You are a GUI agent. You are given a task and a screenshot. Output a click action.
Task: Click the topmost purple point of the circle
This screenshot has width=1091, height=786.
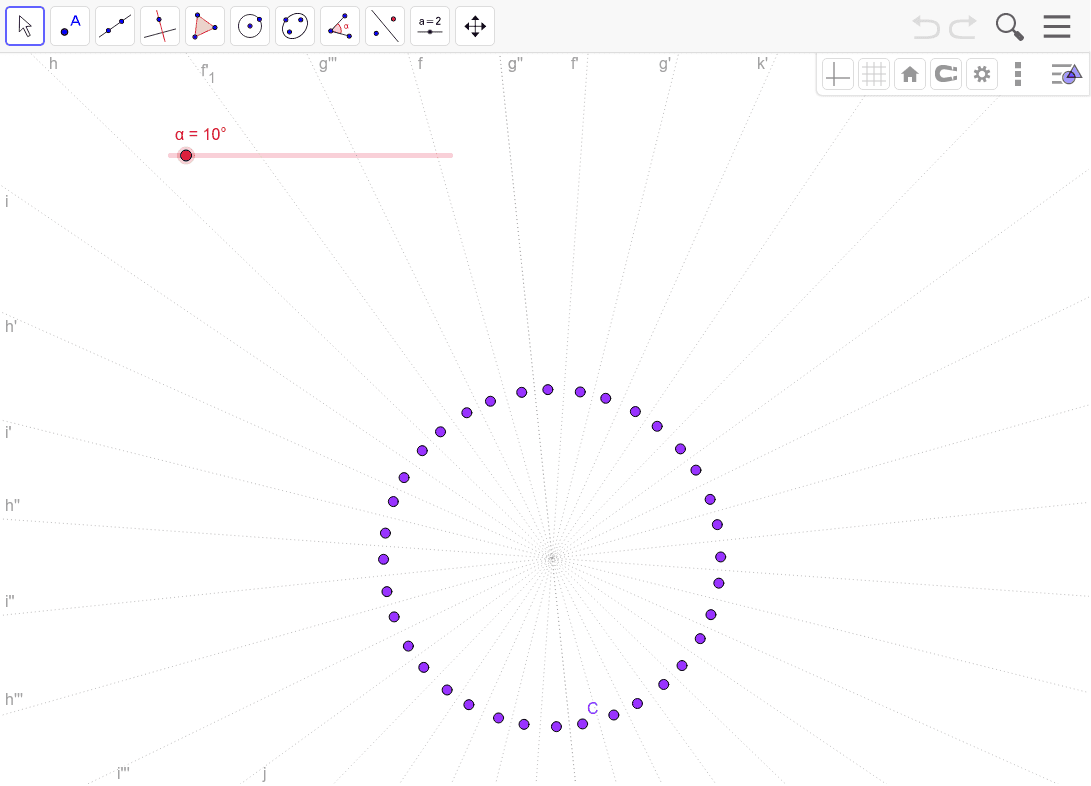pyautogui.click(x=548, y=390)
